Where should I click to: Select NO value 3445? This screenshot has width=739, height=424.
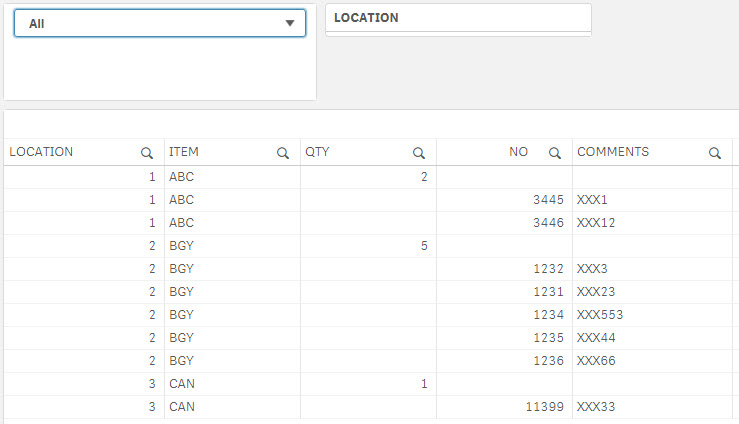point(548,200)
